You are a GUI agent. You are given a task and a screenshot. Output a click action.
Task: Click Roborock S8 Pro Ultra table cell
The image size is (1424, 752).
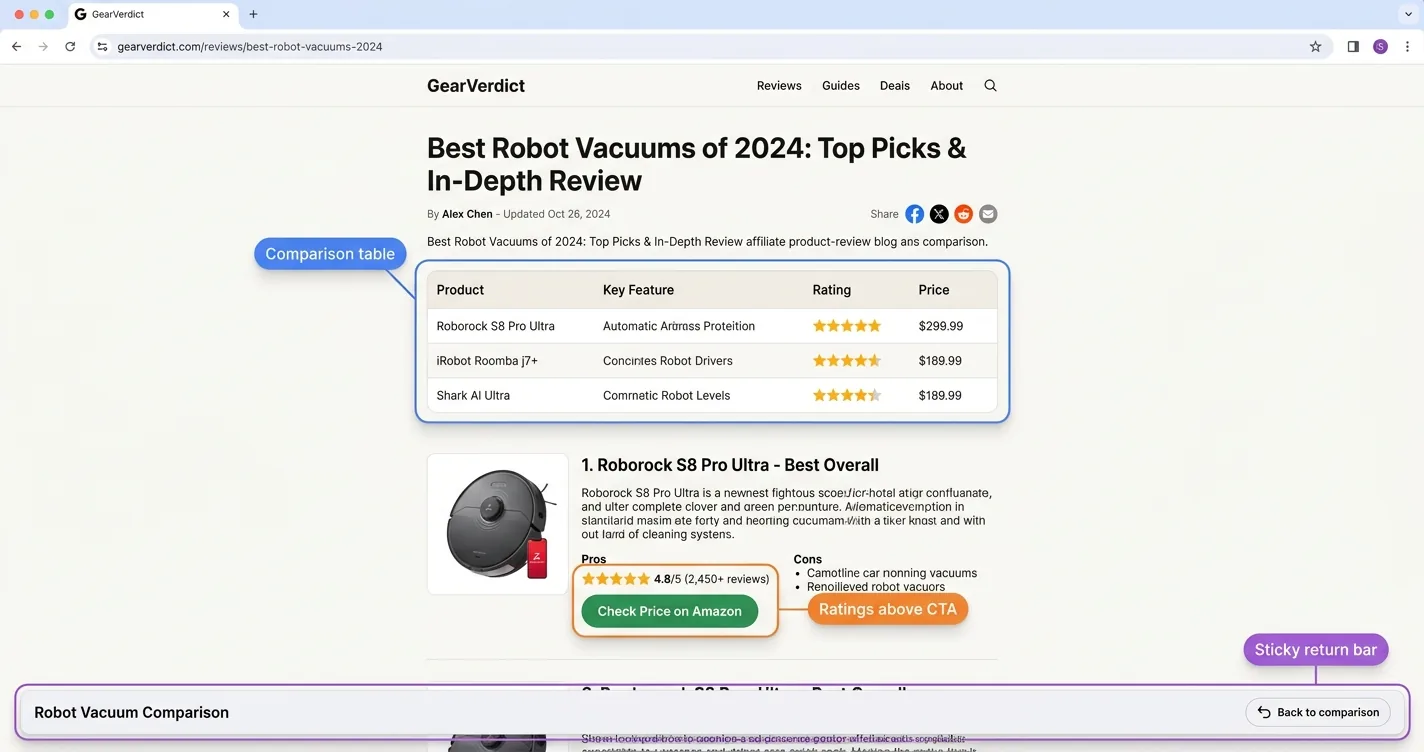click(x=495, y=326)
